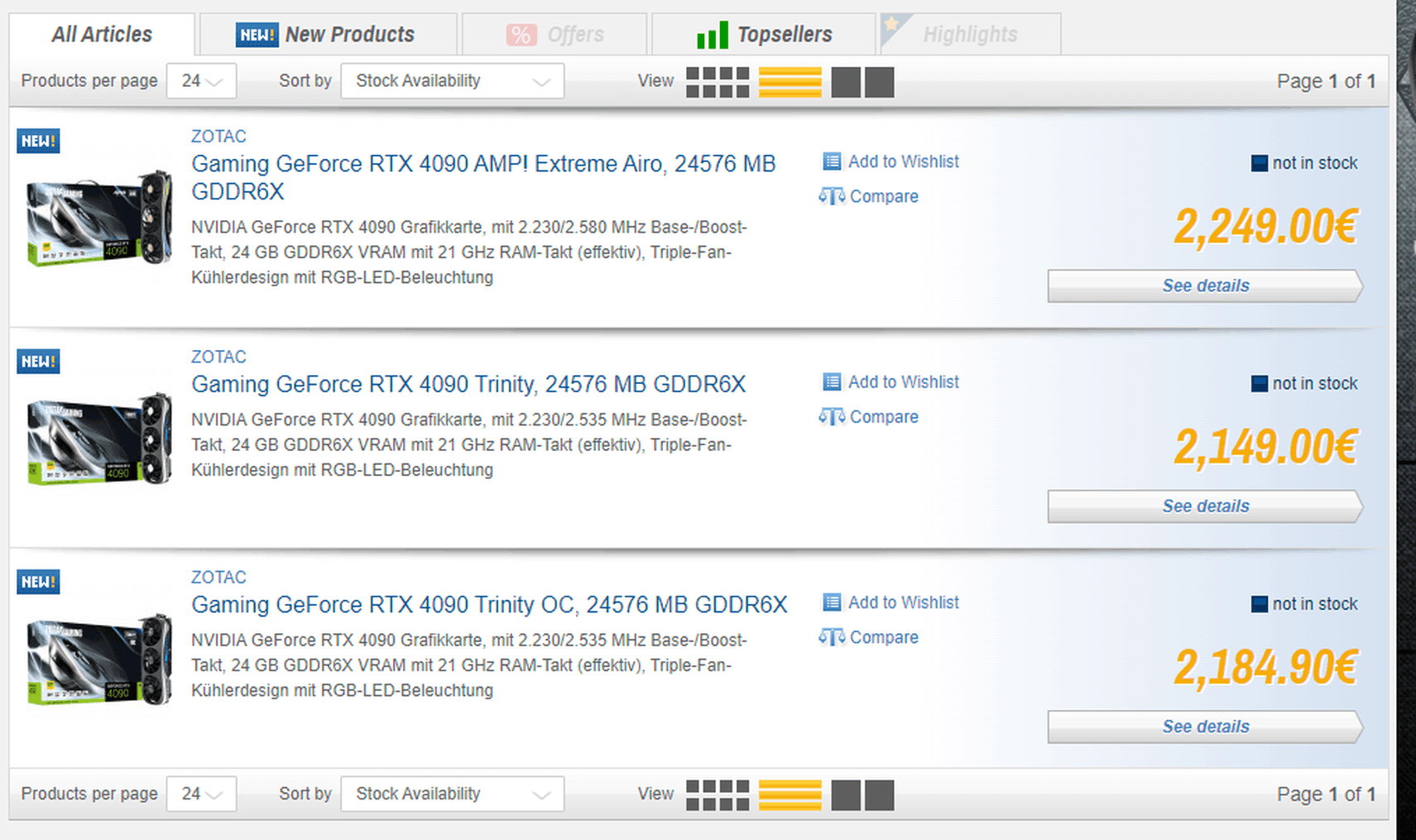Click ZOTAC brand above AMP! Extreme Airo

[x=218, y=136]
